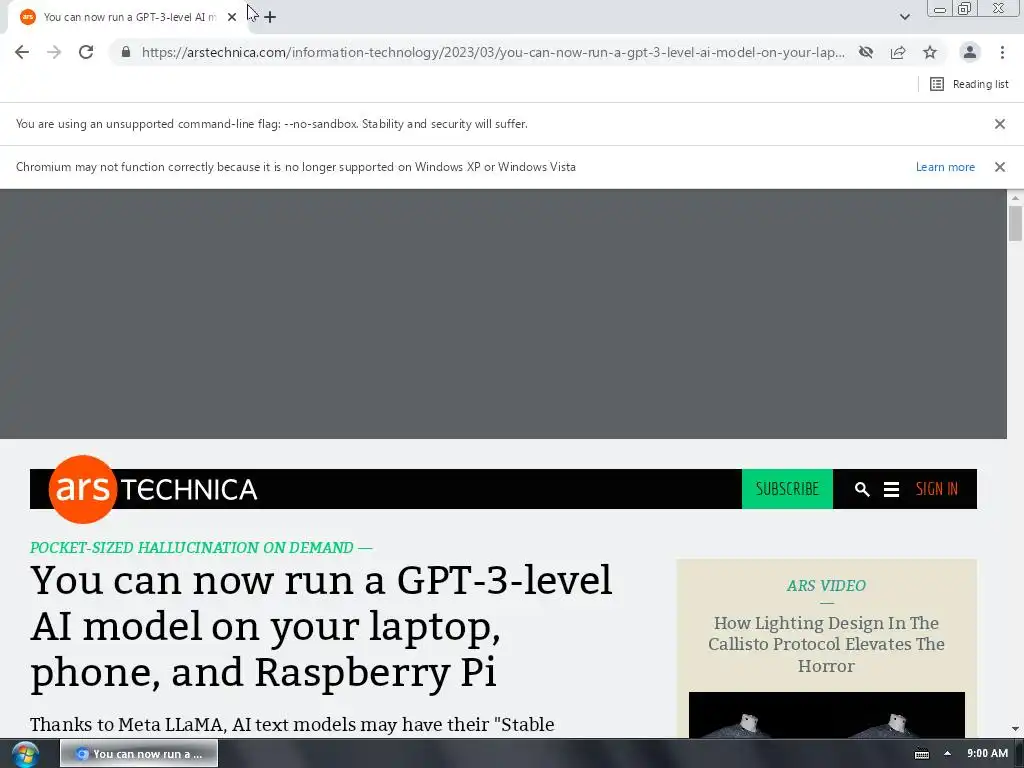Click the page vertical scrollbar thumb
1024x768 pixels.
click(x=1015, y=223)
